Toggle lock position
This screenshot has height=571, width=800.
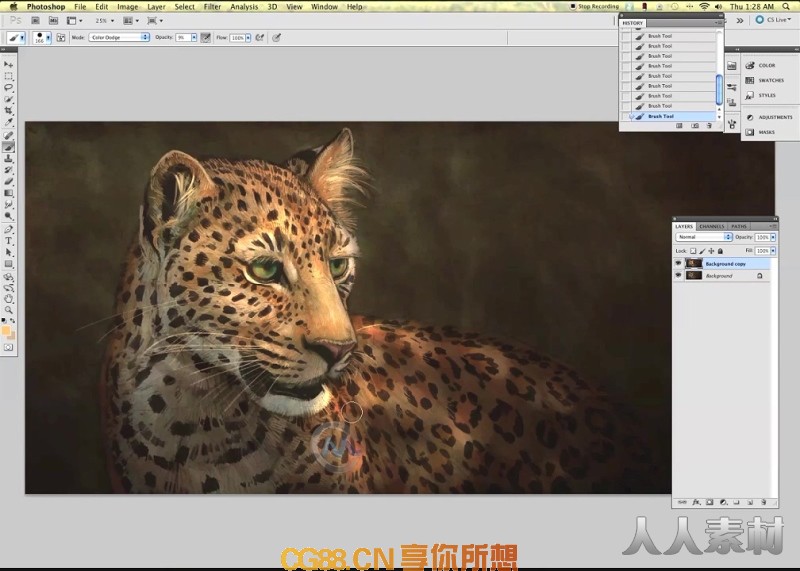(711, 251)
